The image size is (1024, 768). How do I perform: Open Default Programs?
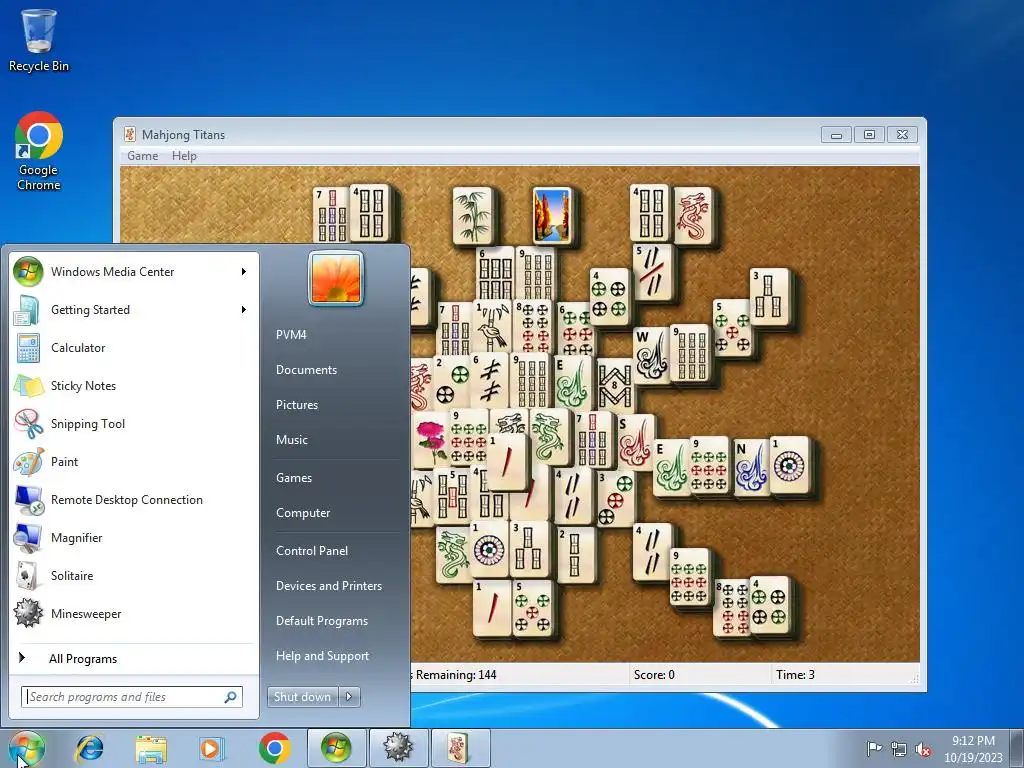[x=321, y=621]
